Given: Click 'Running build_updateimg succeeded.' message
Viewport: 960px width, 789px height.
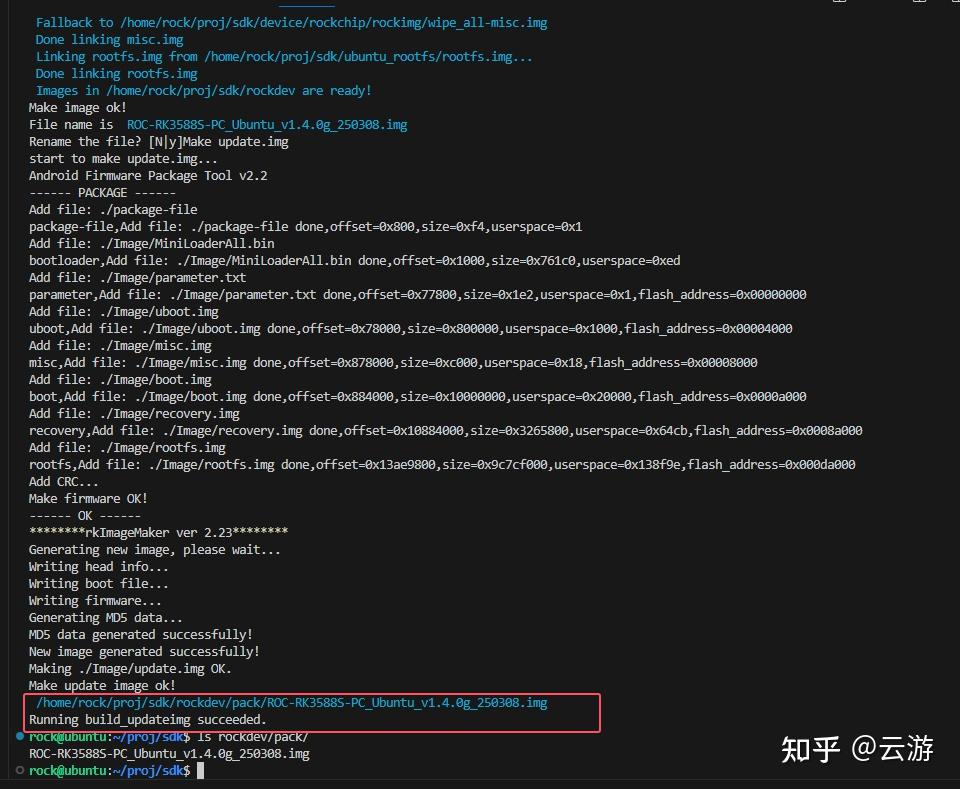Looking at the screenshot, I should [x=148, y=720].
